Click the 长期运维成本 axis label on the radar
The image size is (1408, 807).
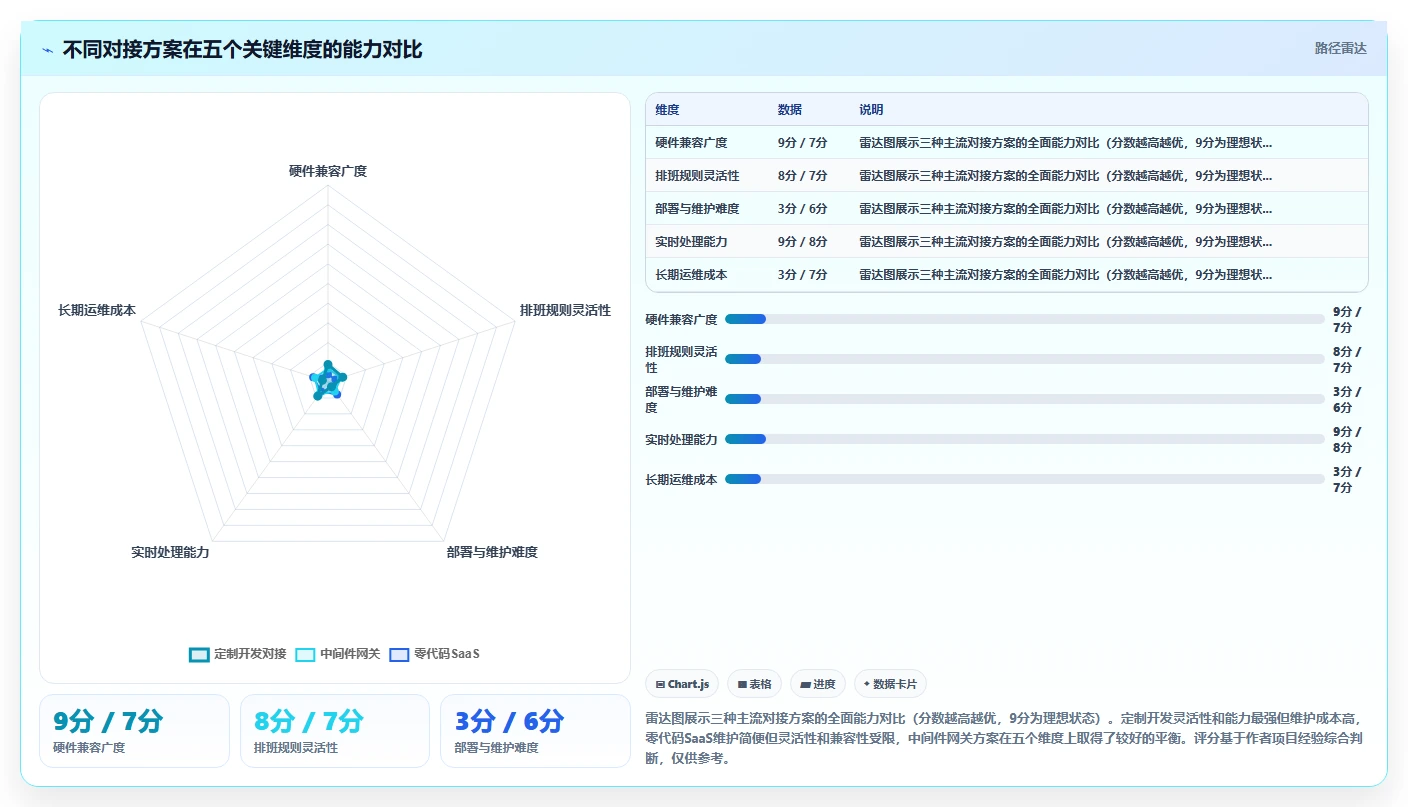[97, 311]
